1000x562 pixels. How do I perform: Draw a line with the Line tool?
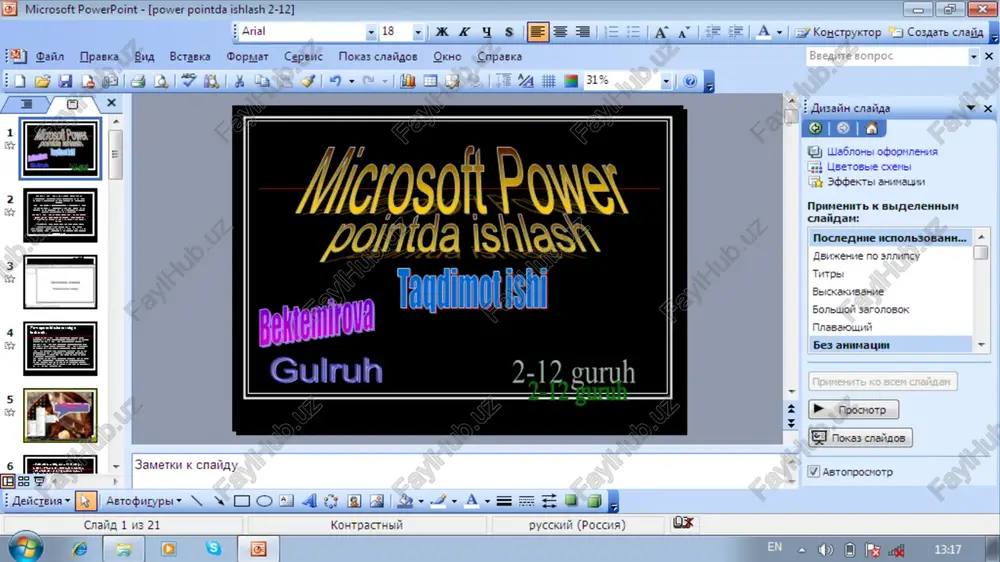[196, 501]
